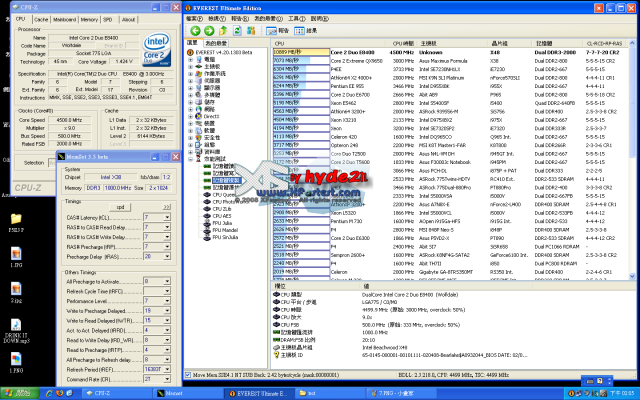Select 安全性 security shield tree icon
Screen dimensions: 640x400
click(x=198, y=138)
